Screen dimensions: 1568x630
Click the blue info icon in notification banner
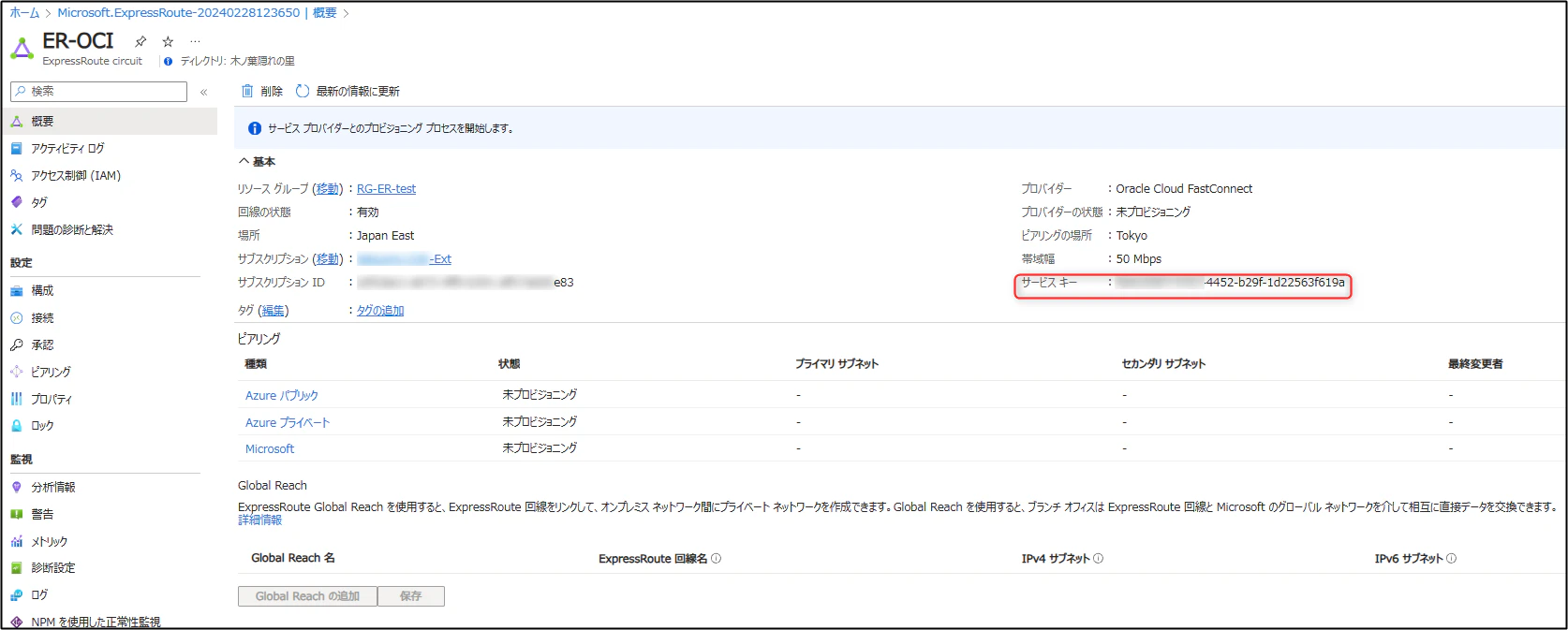coord(255,128)
